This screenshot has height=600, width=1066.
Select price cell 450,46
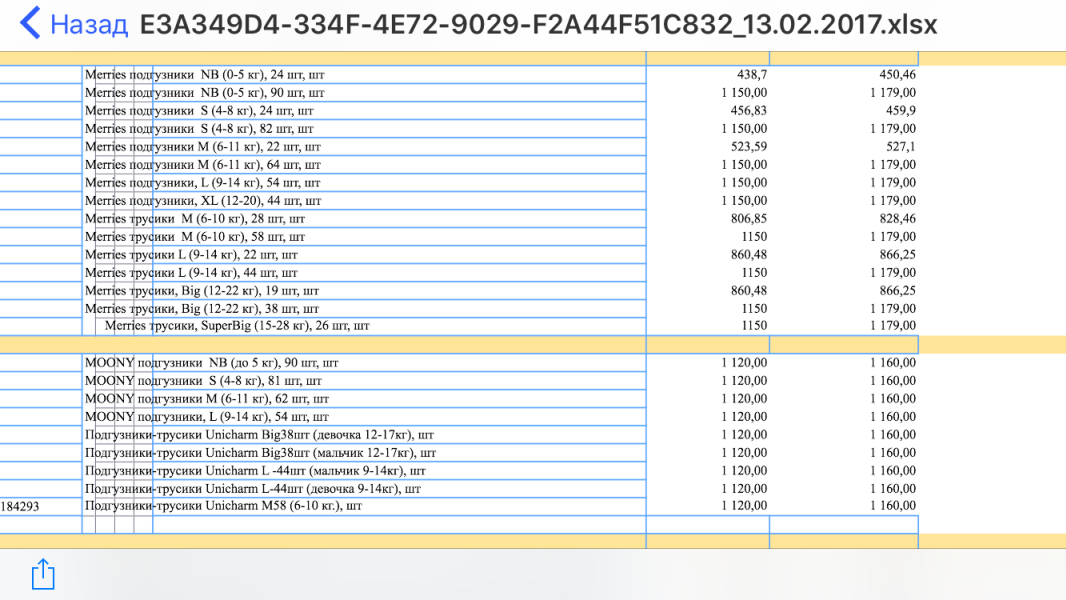click(897, 75)
